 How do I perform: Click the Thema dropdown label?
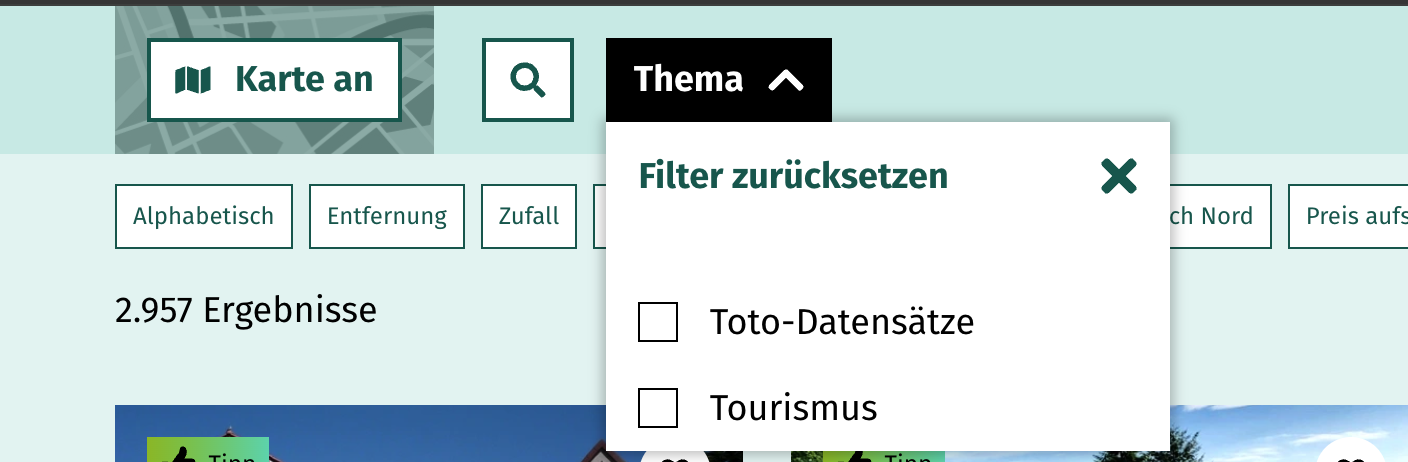coord(689,79)
